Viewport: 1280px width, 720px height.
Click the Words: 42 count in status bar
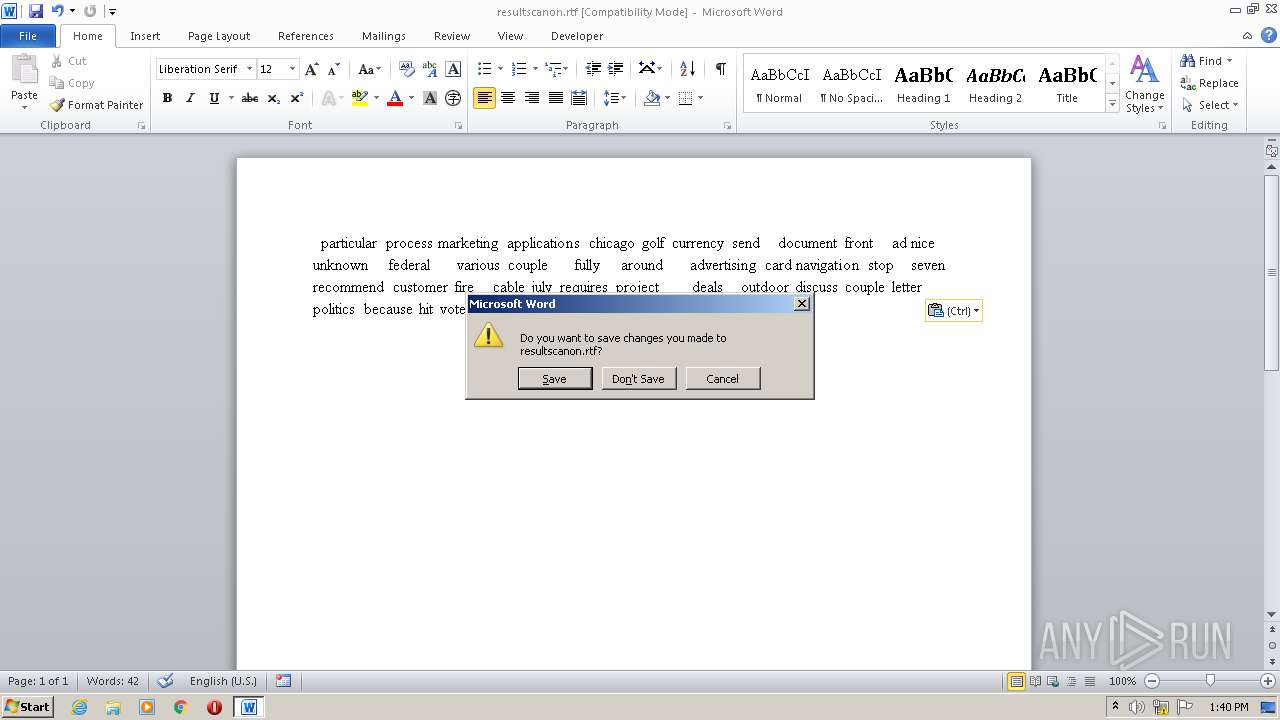[113, 681]
